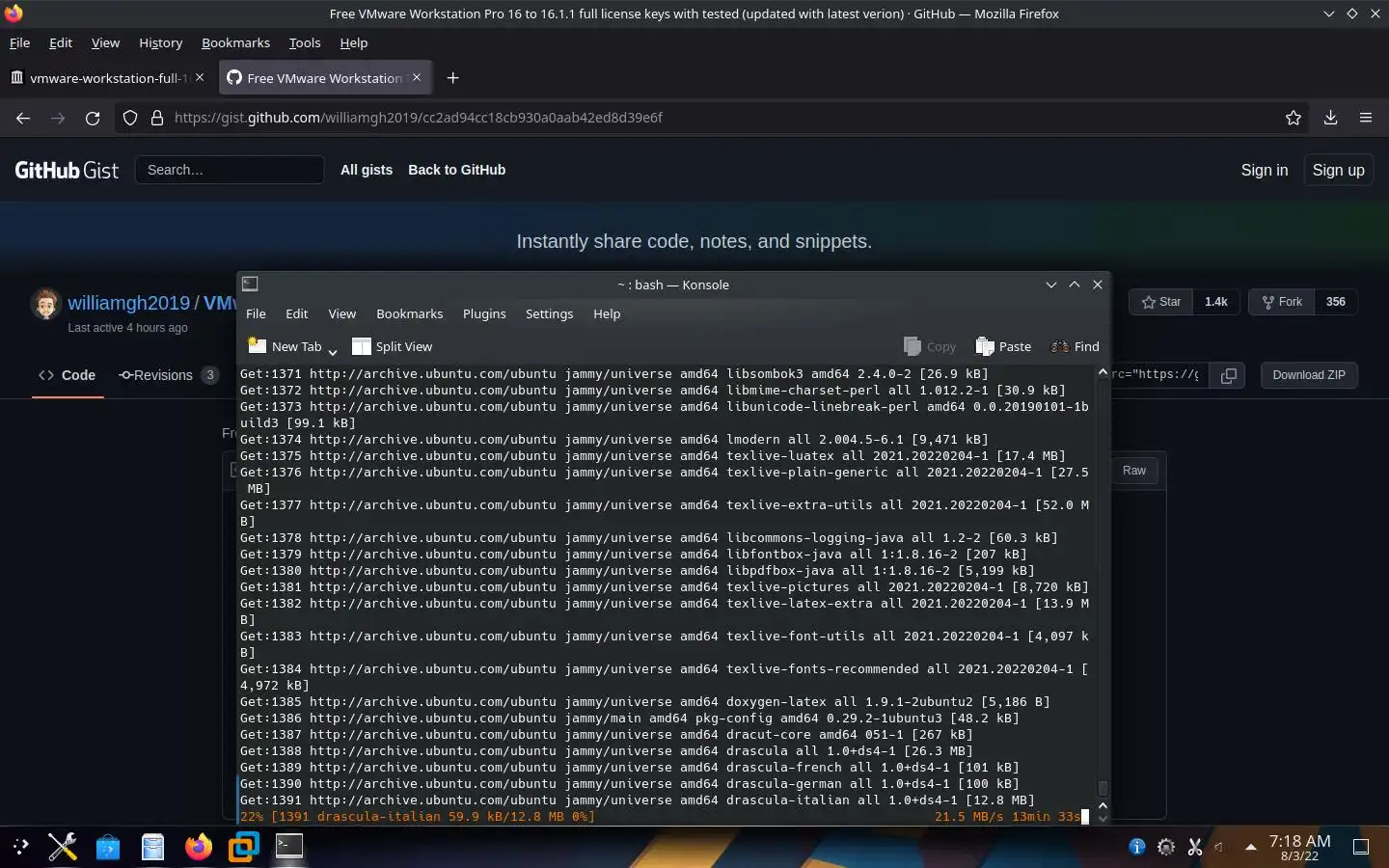Close the Free VMware Workstation tab
This screenshot has width=1389, height=868.
click(x=417, y=77)
